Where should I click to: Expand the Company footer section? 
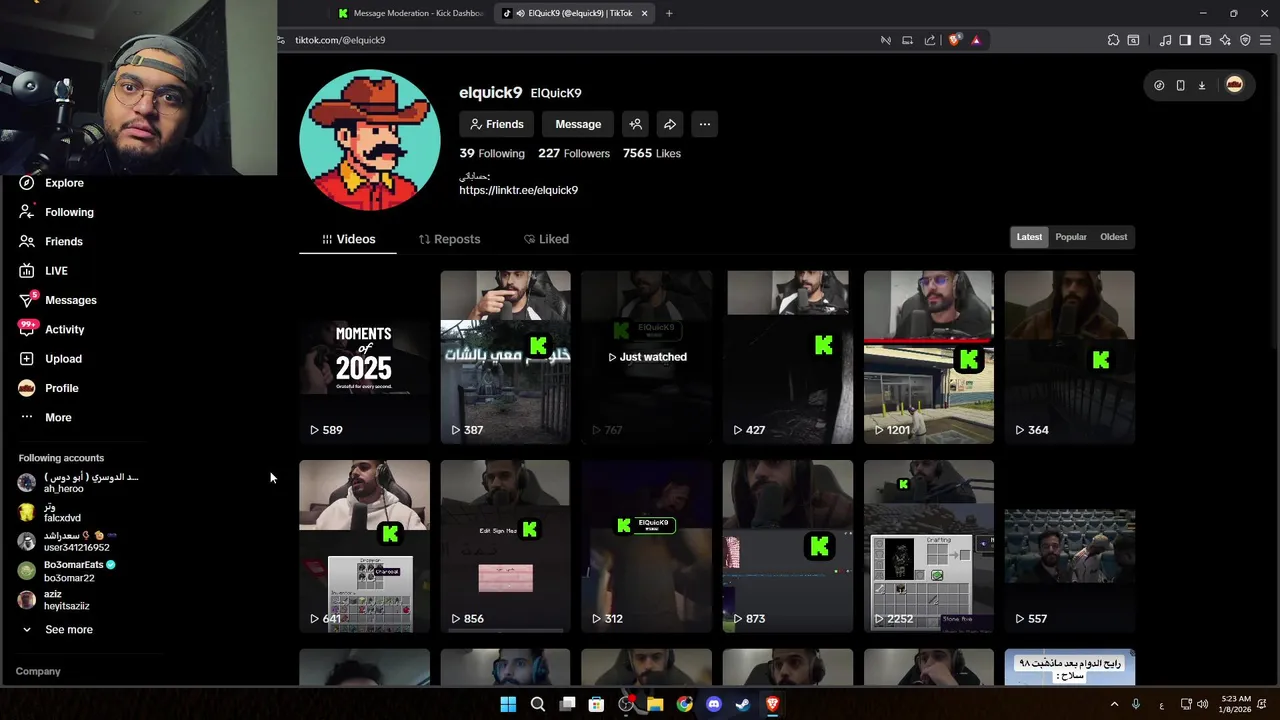point(38,671)
